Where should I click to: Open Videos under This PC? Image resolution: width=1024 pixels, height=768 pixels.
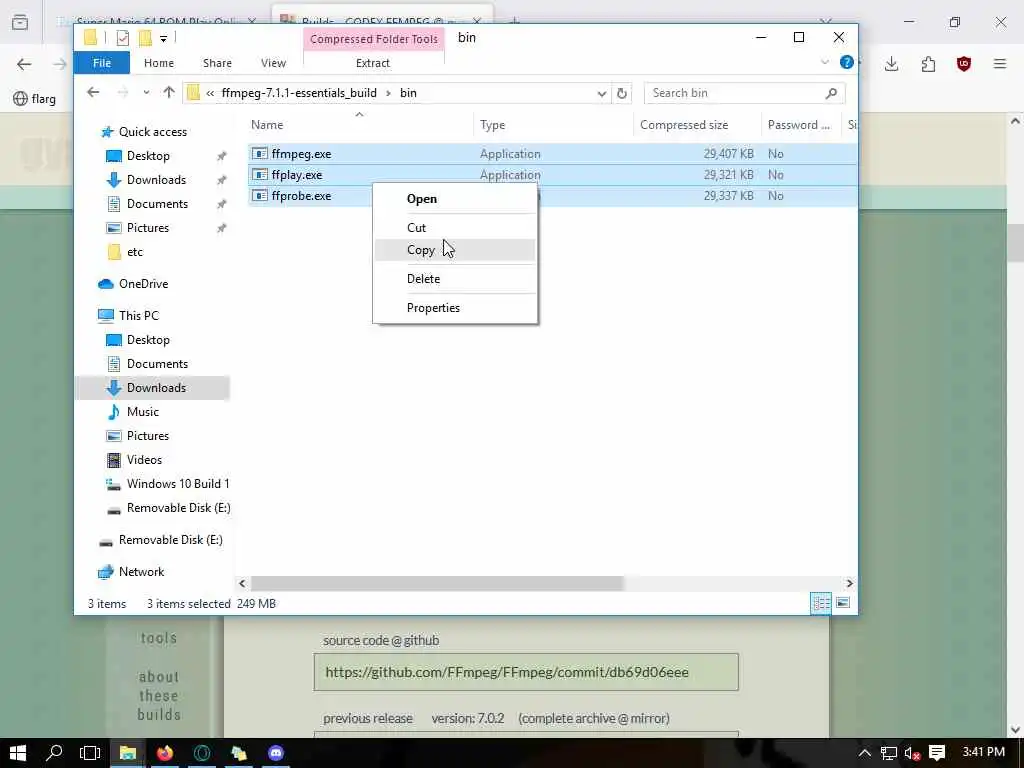(144, 460)
